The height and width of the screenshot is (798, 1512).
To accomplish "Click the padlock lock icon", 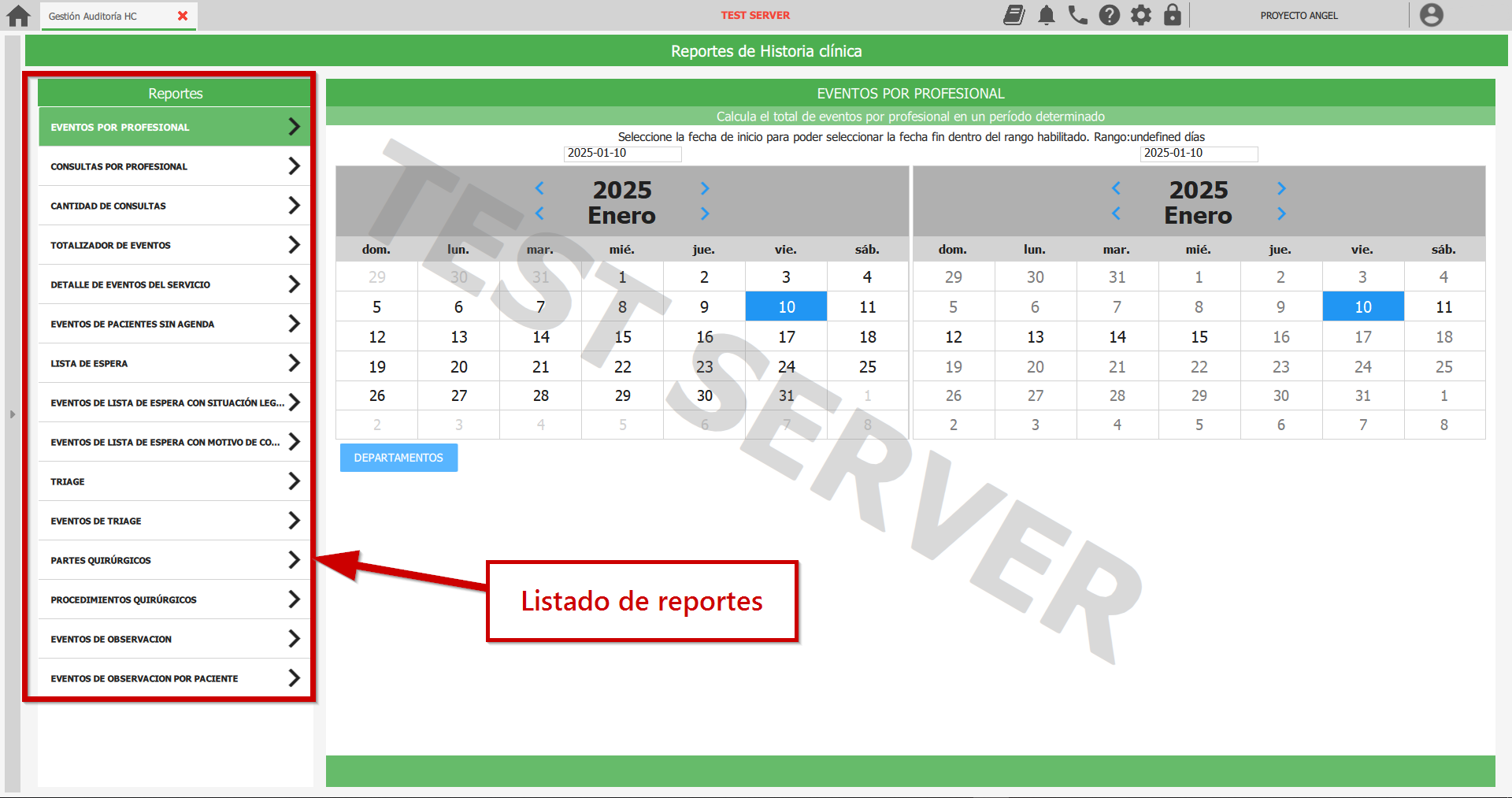I will [1172, 15].
